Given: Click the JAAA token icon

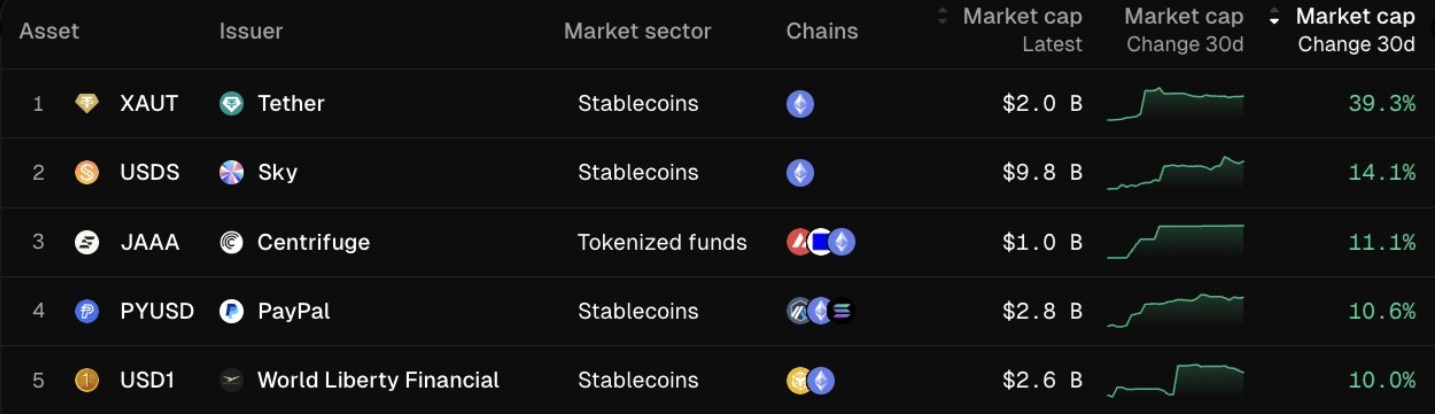Looking at the screenshot, I should [x=87, y=242].
